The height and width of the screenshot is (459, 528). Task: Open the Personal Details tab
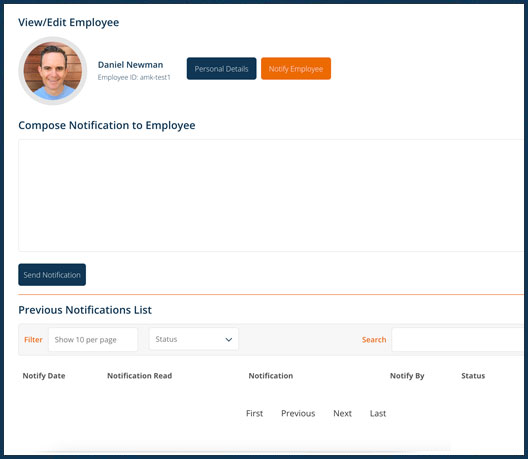point(221,69)
